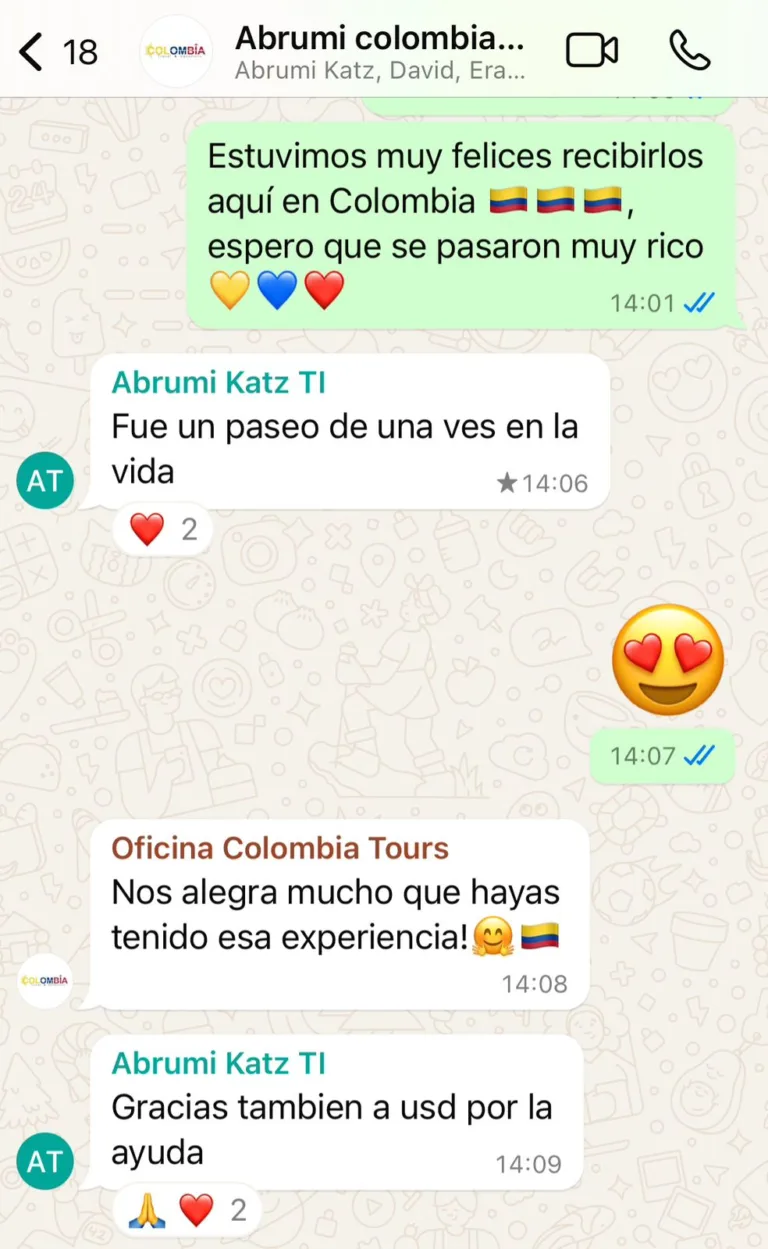Tap the heart-eyes emoji sticker message

(x=668, y=659)
